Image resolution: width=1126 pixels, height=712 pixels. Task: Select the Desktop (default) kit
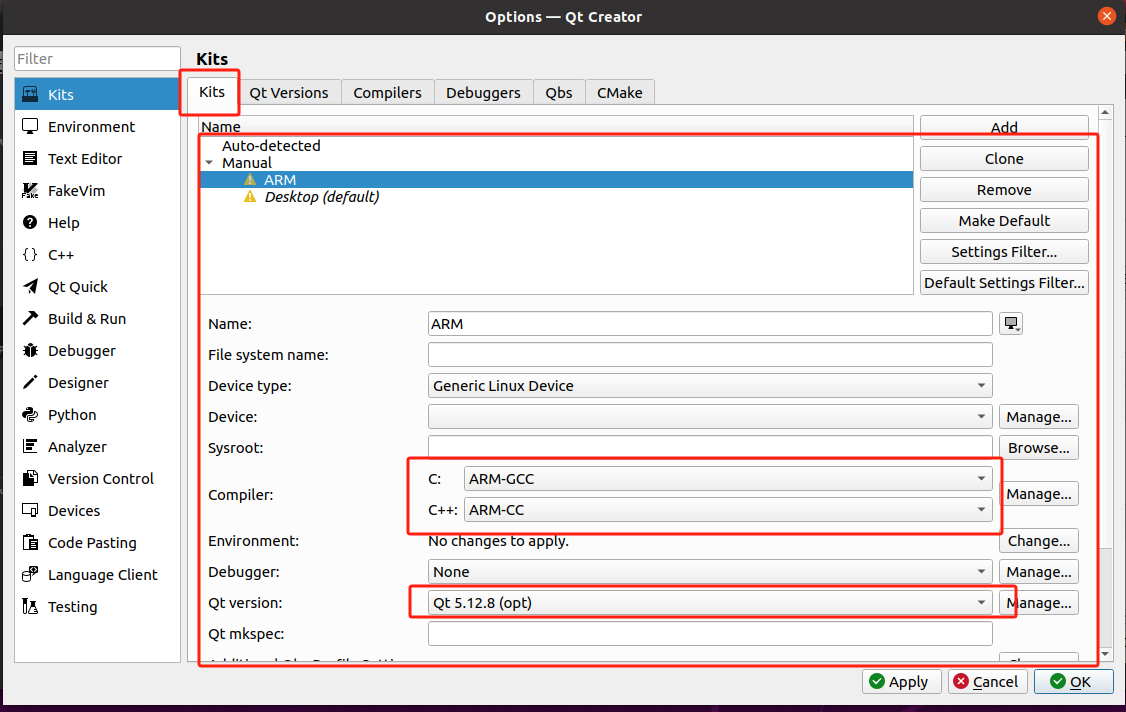click(321, 197)
